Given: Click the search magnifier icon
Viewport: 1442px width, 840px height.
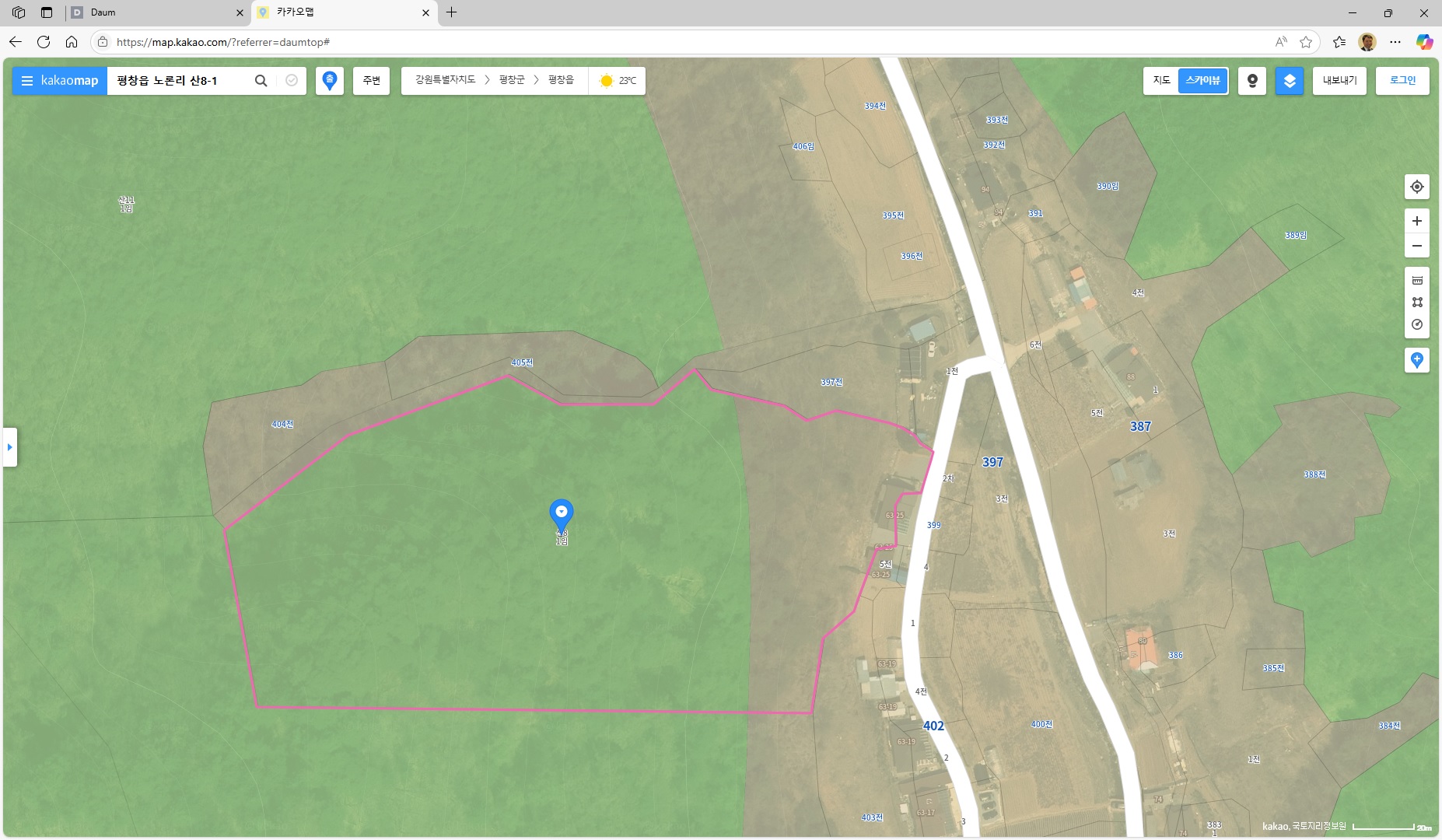Looking at the screenshot, I should point(261,81).
